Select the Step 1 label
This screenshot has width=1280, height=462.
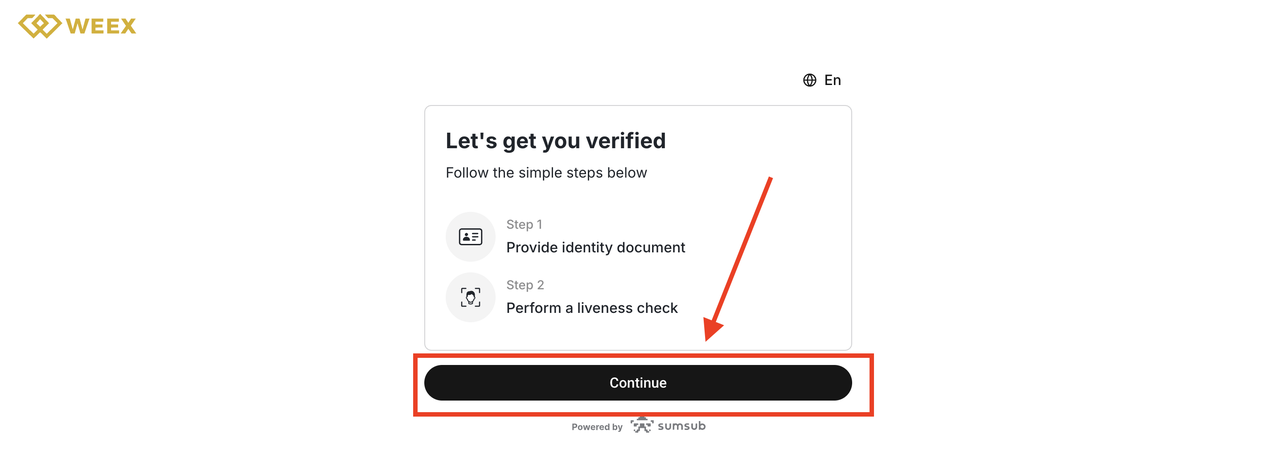coord(524,225)
